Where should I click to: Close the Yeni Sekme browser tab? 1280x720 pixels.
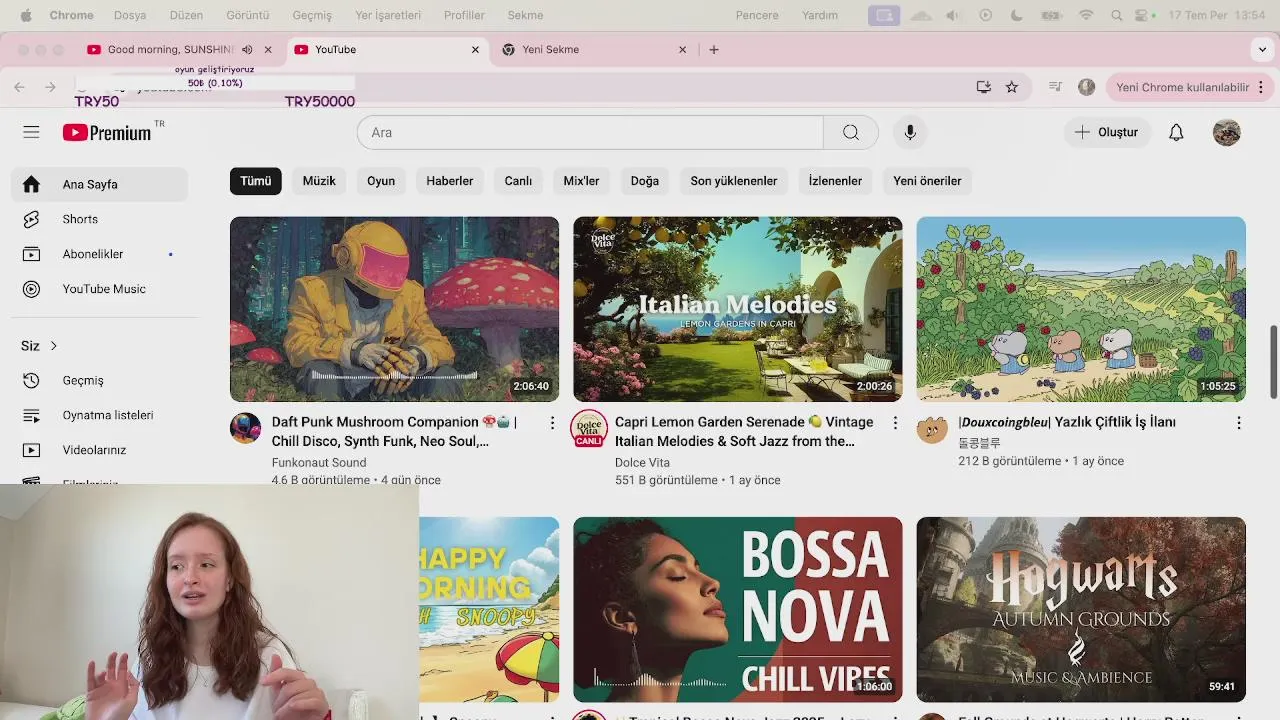683,49
